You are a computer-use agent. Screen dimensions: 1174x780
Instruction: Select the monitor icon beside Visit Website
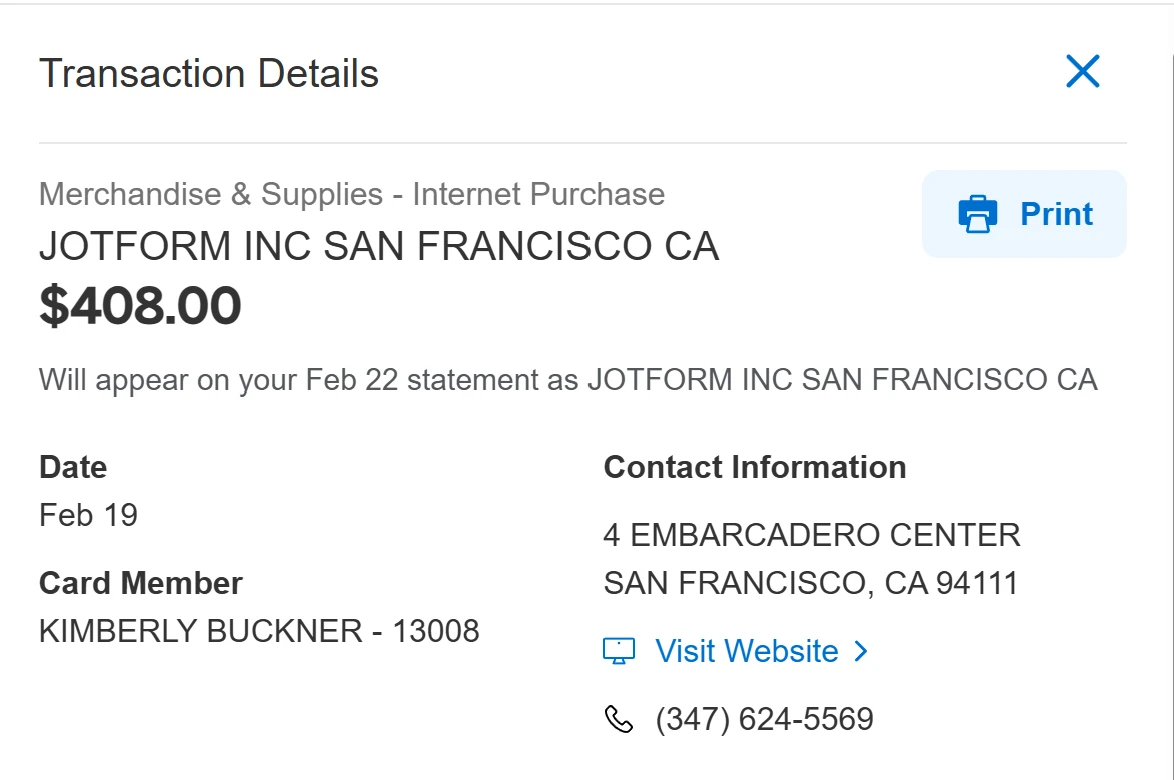620,650
